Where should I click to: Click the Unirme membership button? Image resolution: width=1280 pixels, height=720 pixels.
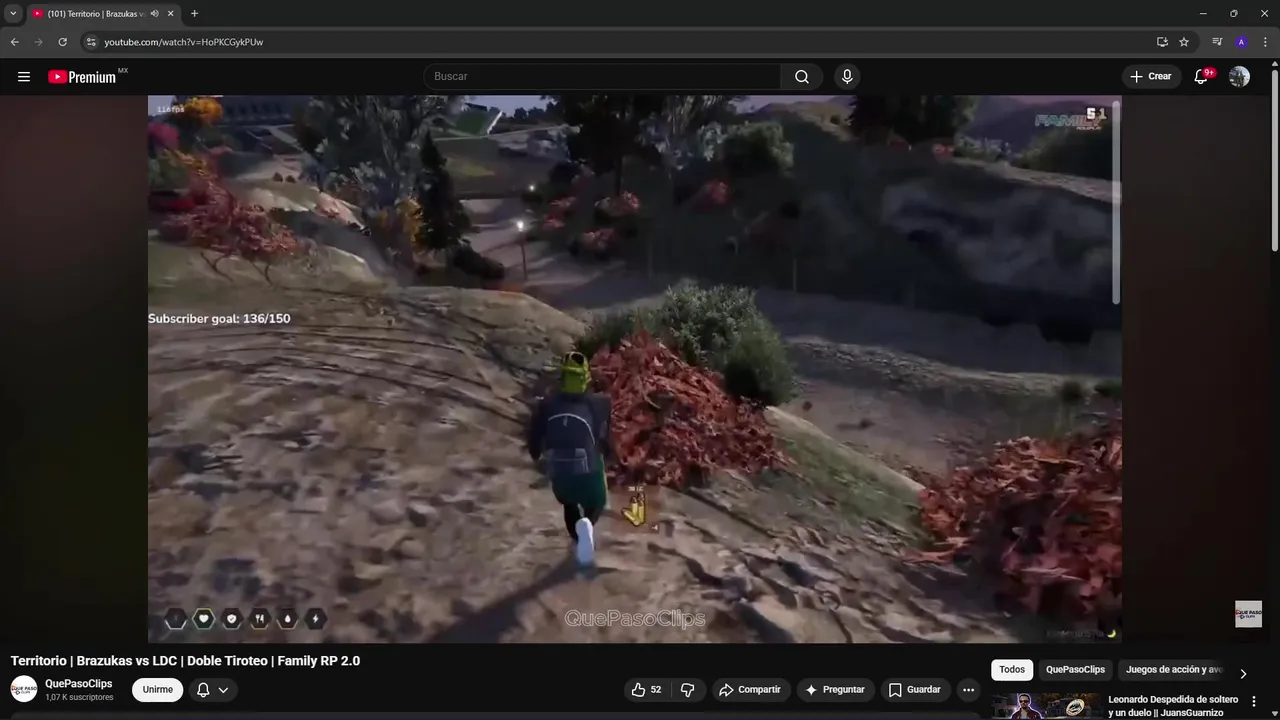pos(158,690)
